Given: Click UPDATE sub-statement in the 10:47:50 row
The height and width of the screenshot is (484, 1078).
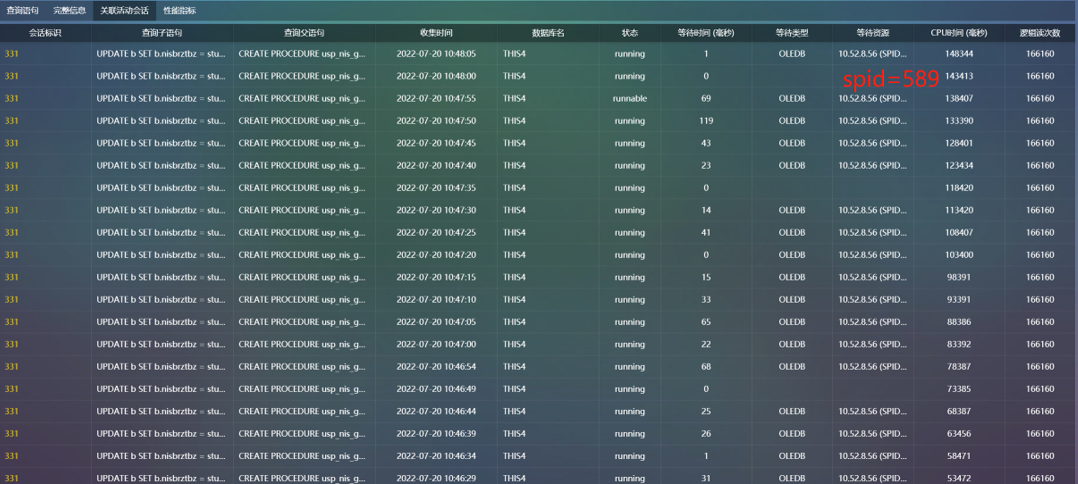Looking at the screenshot, I should (x=162, y=121).
